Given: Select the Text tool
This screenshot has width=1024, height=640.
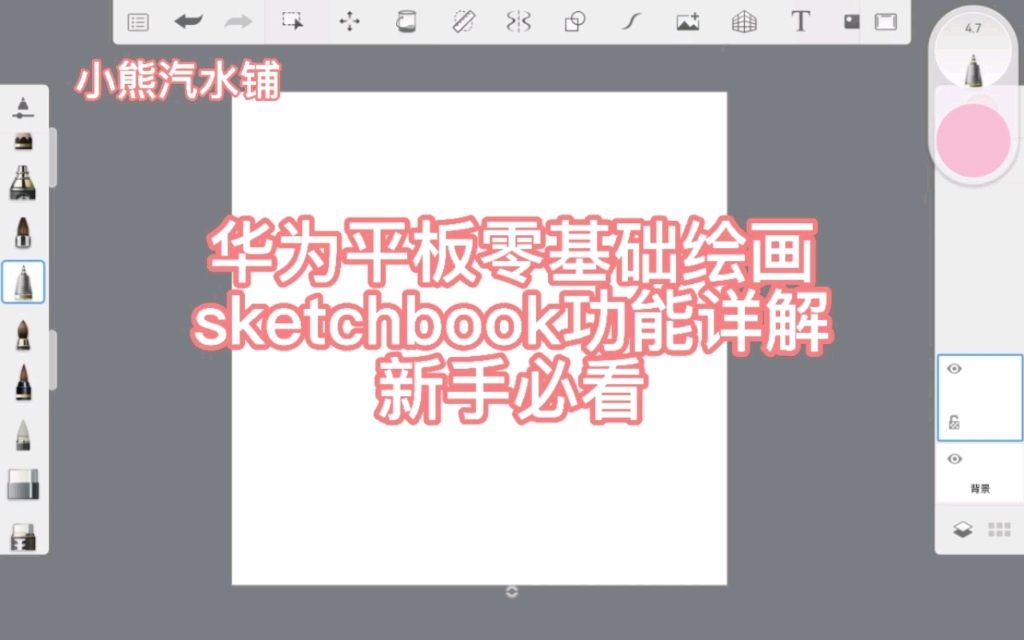Looking at the screenshot, I should (x=799, y=21).
